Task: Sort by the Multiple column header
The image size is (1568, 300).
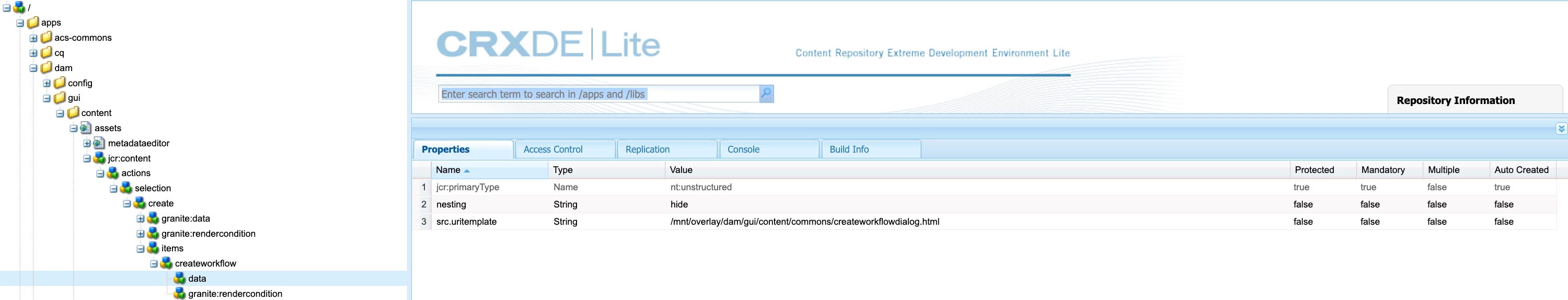Action: (x=1456, y=170)
